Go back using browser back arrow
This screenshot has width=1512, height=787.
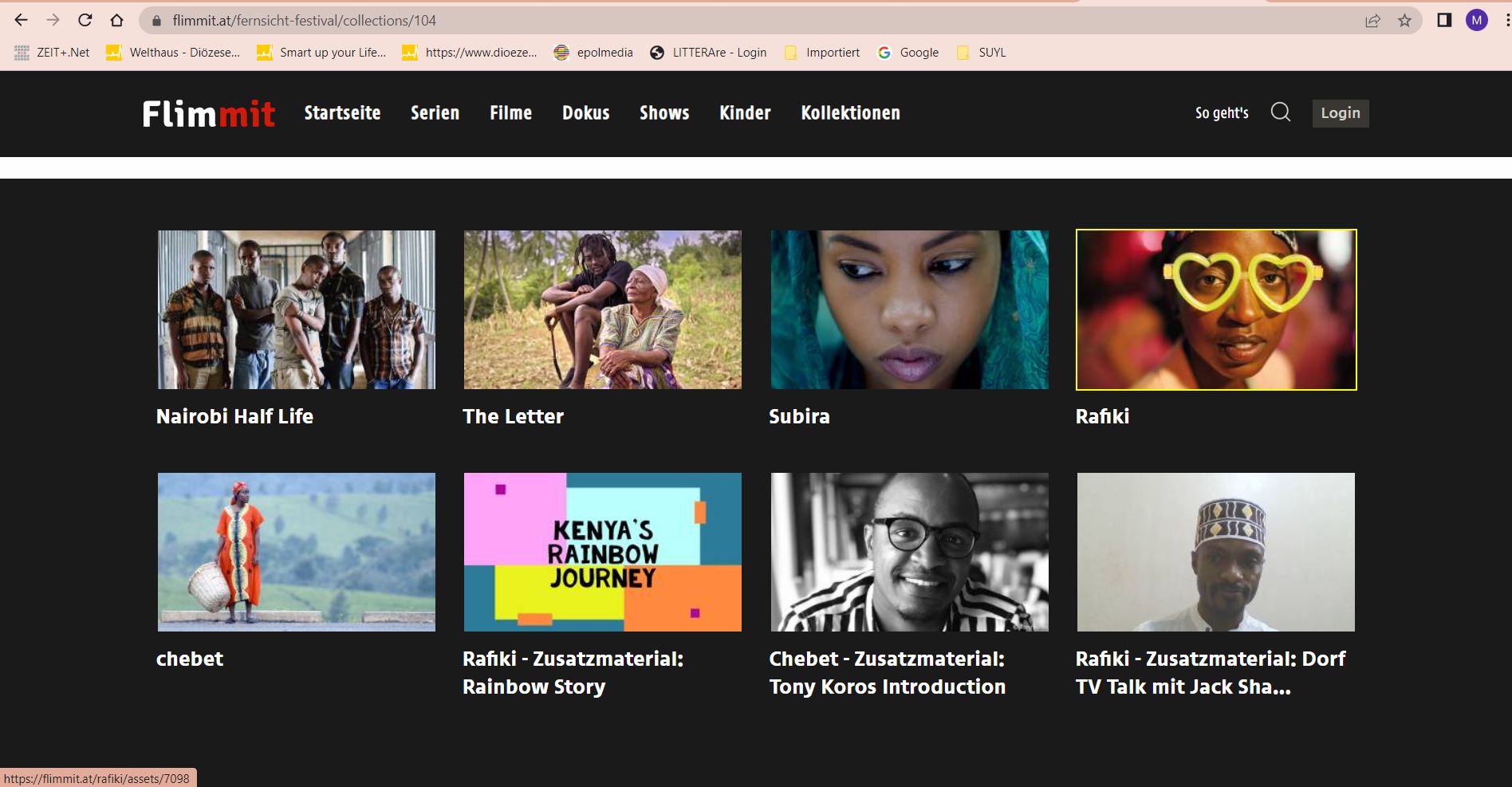22,21
